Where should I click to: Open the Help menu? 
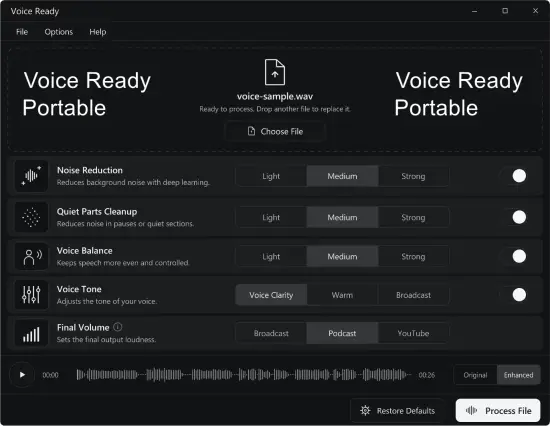coord(98,32)
